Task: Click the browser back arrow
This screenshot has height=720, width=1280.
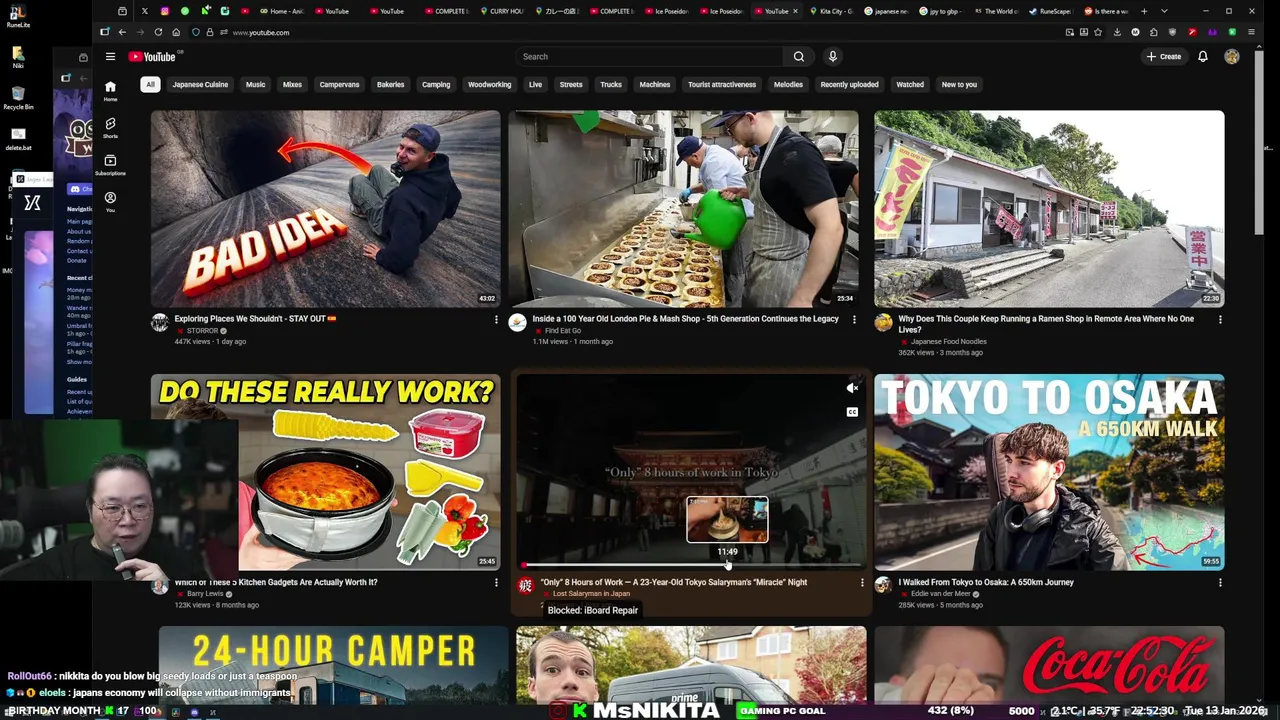Action: 122,32
